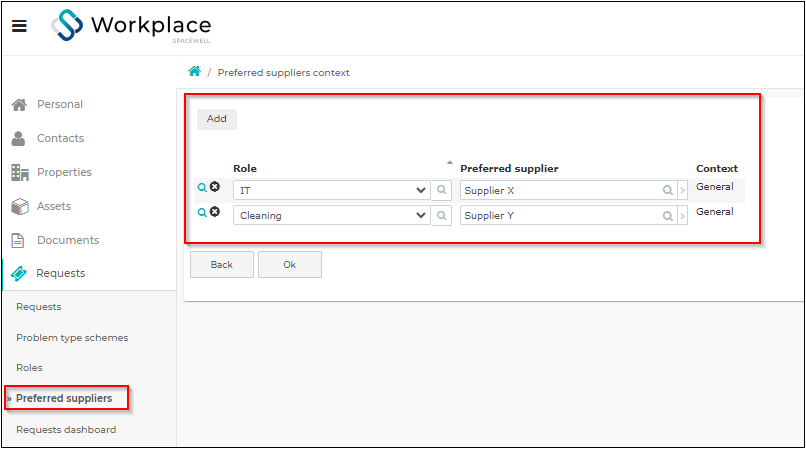Open Supplier Y arrow button
806x449 pixels.
[683, 215]
